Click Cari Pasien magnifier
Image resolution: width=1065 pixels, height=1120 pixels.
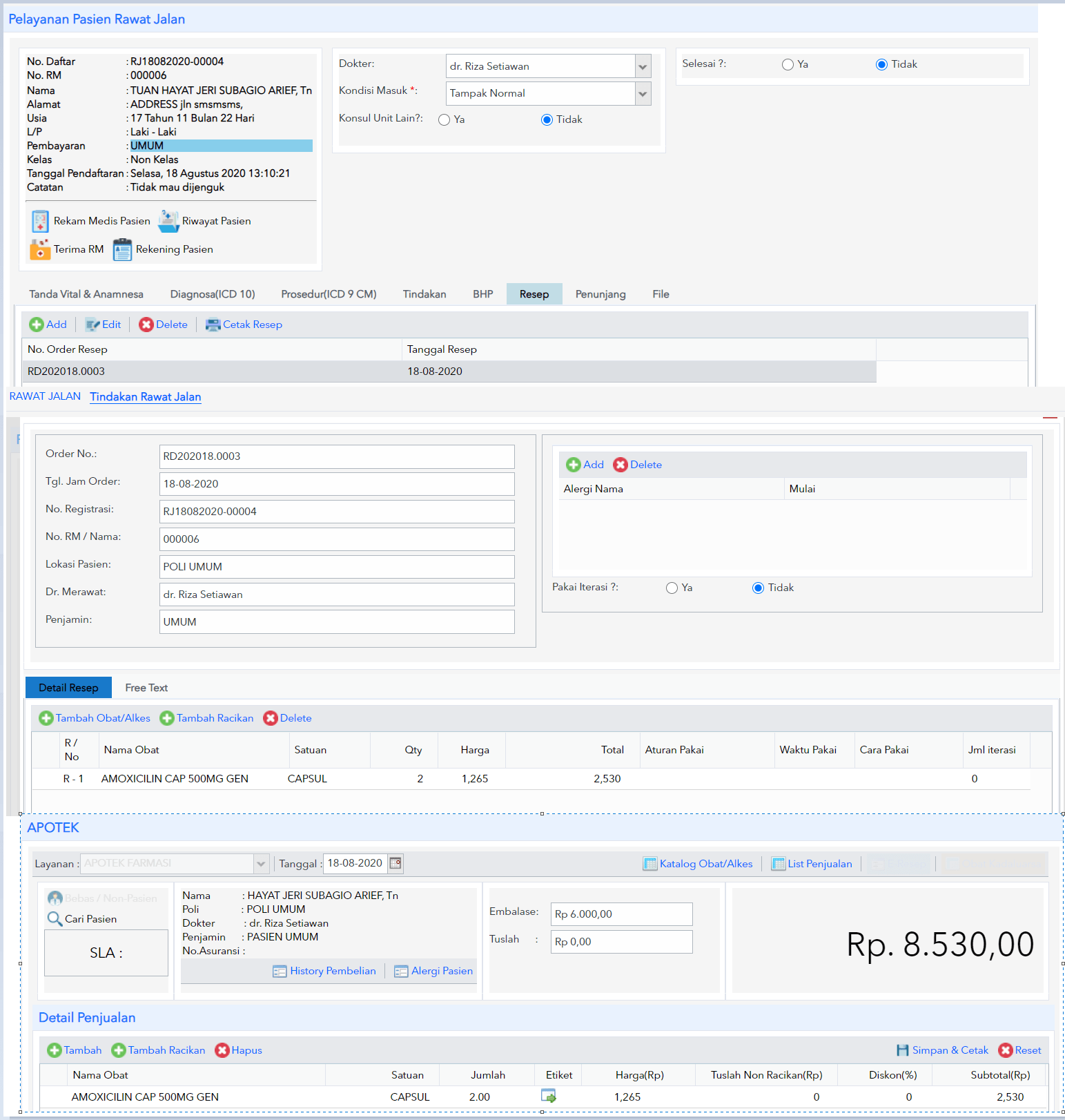click(55, 919)
